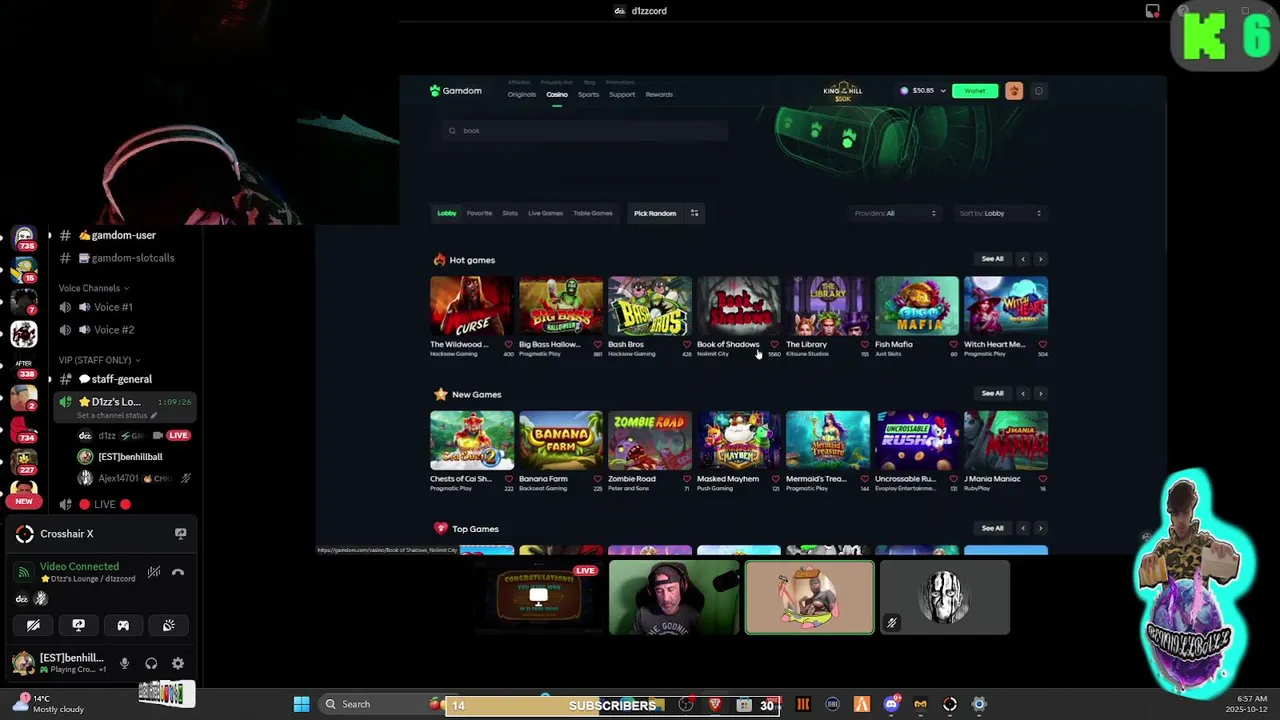Viewport: 1280px width, 720px height.
Task: Click See All for New Games
Action: coord(992,394)
